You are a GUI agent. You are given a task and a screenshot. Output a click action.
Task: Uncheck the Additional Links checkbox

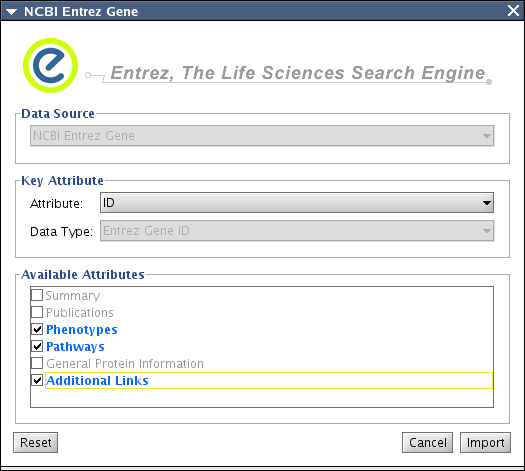point(37,380)
